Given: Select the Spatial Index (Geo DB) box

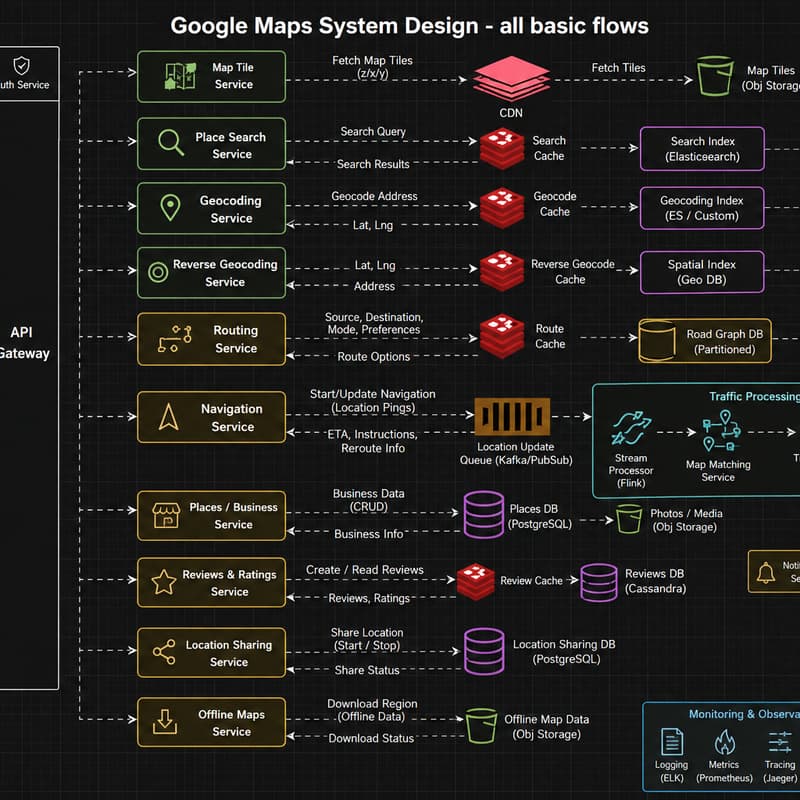Looking at the screenshot, I should (x=702, y=272).
